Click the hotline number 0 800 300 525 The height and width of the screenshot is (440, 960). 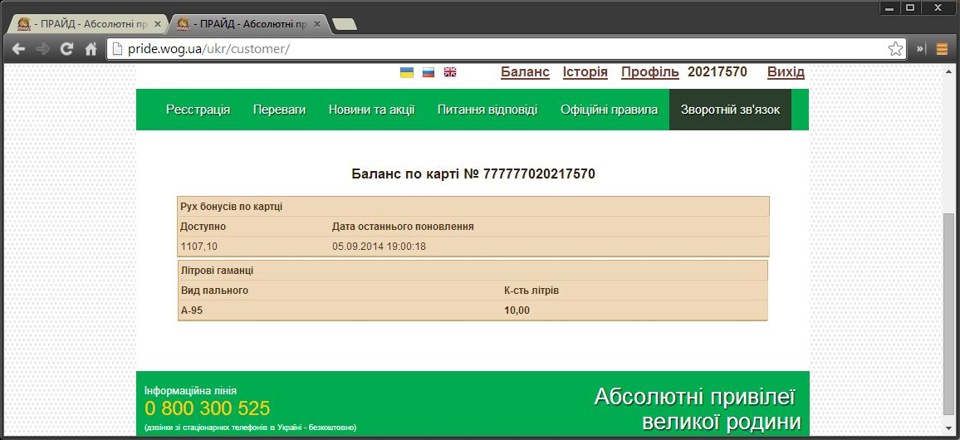(208, 408)
